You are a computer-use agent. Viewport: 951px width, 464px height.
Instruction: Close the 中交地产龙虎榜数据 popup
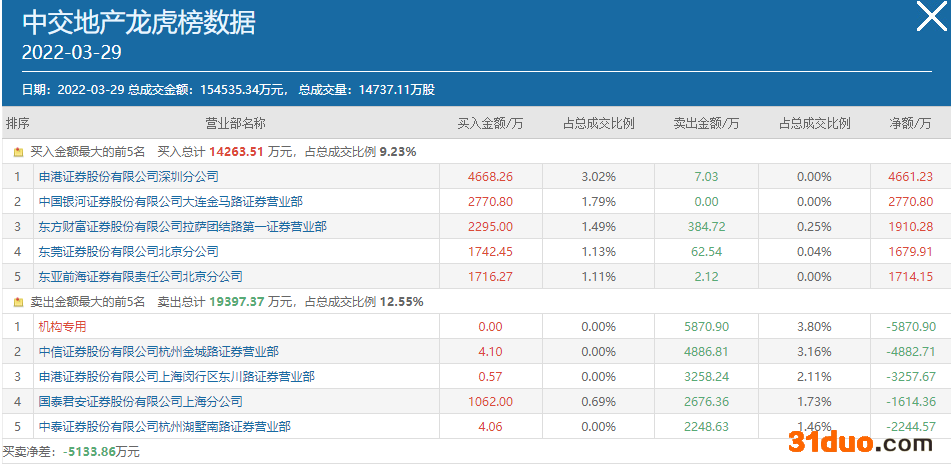click(927, 18)
